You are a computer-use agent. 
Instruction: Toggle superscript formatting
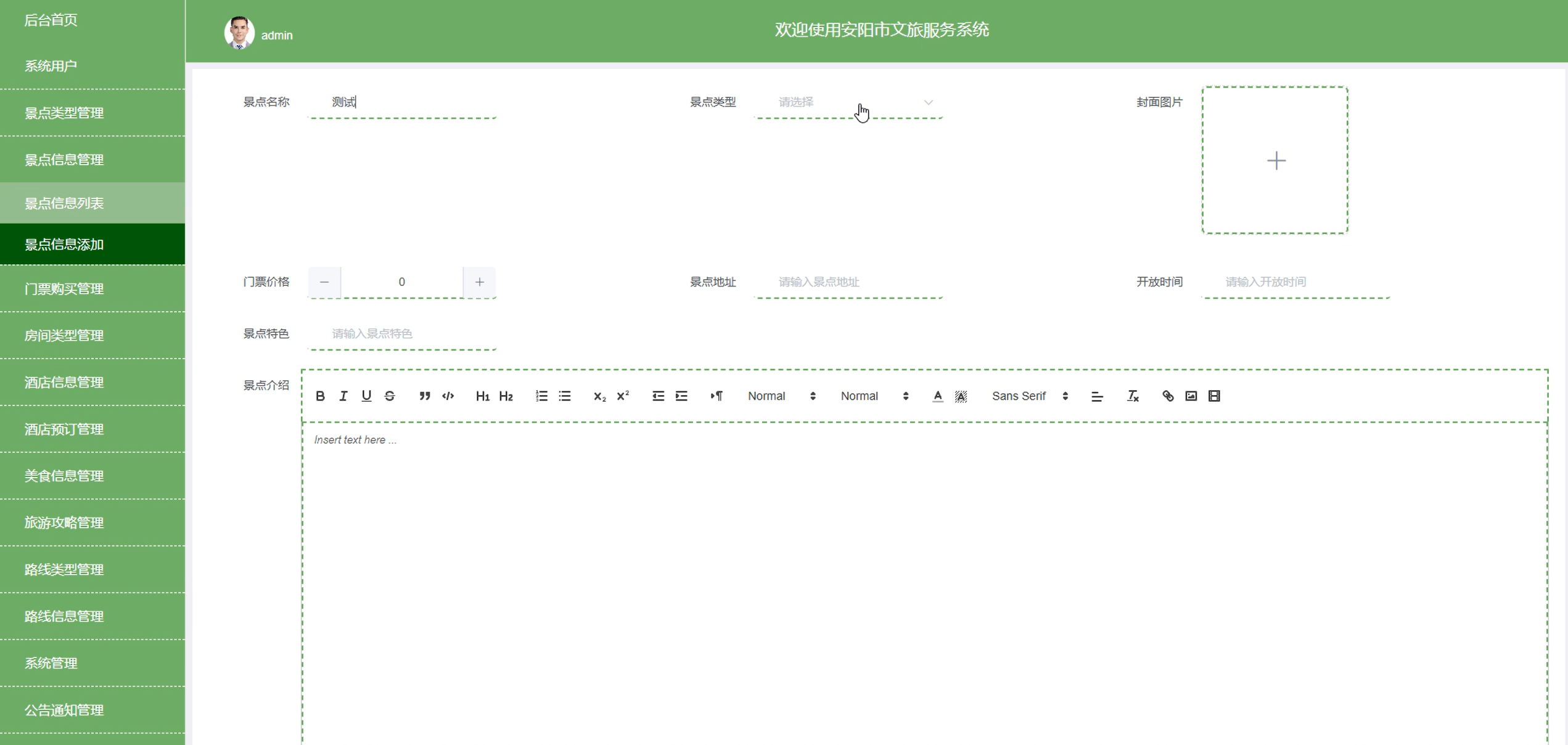(x=623, y=396)
